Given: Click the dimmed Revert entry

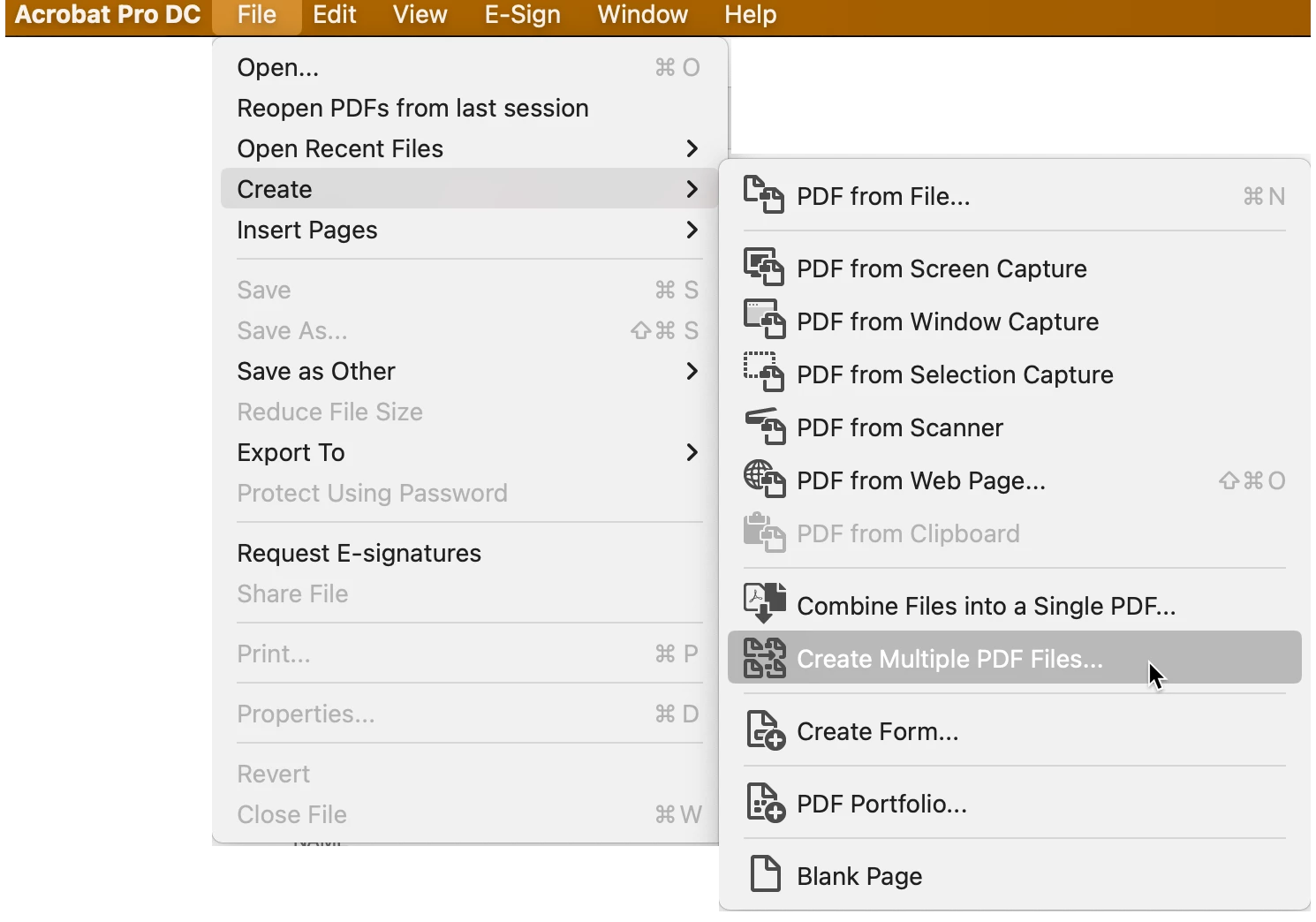Looking at the screenshot, I should coord(468,774).
